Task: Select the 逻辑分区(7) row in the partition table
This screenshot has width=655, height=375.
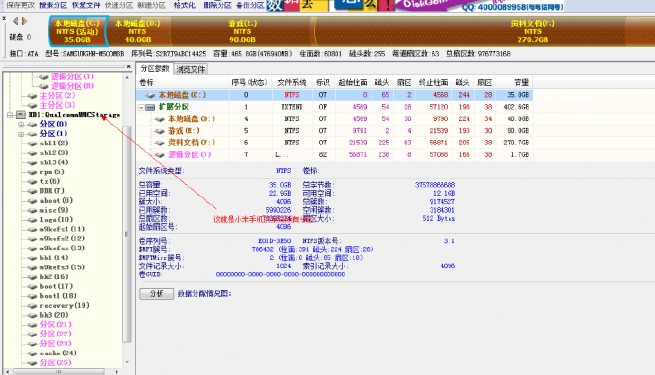Action: click(x=335, y=155)
